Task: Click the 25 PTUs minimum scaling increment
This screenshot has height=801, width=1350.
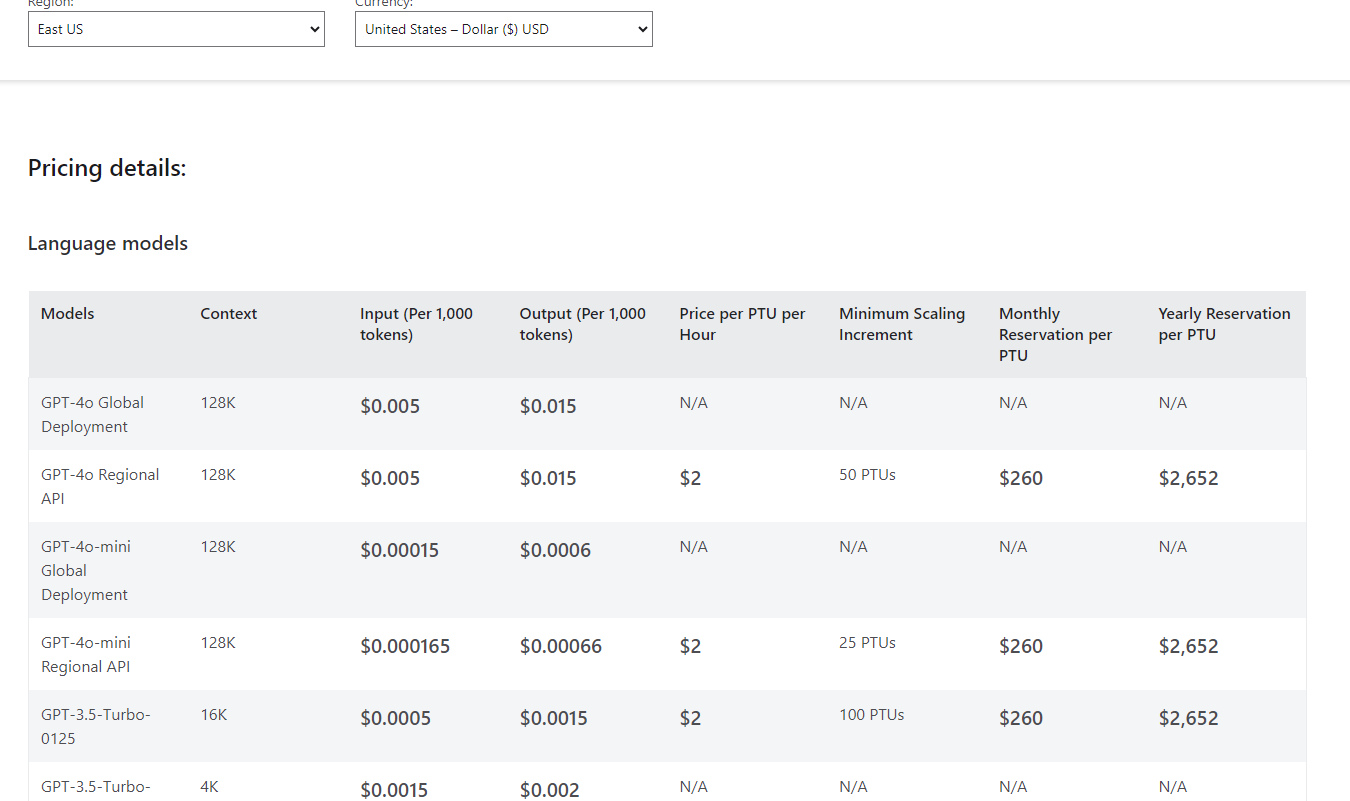Action: click(x=867, y=642)
